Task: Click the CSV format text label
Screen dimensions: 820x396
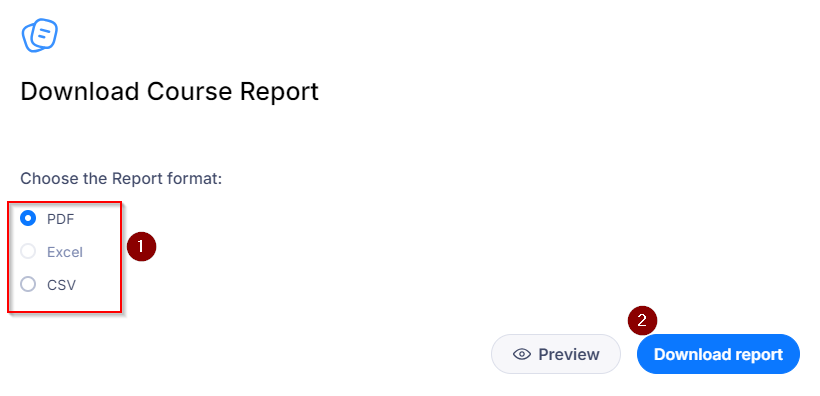Action: [61, 285]
